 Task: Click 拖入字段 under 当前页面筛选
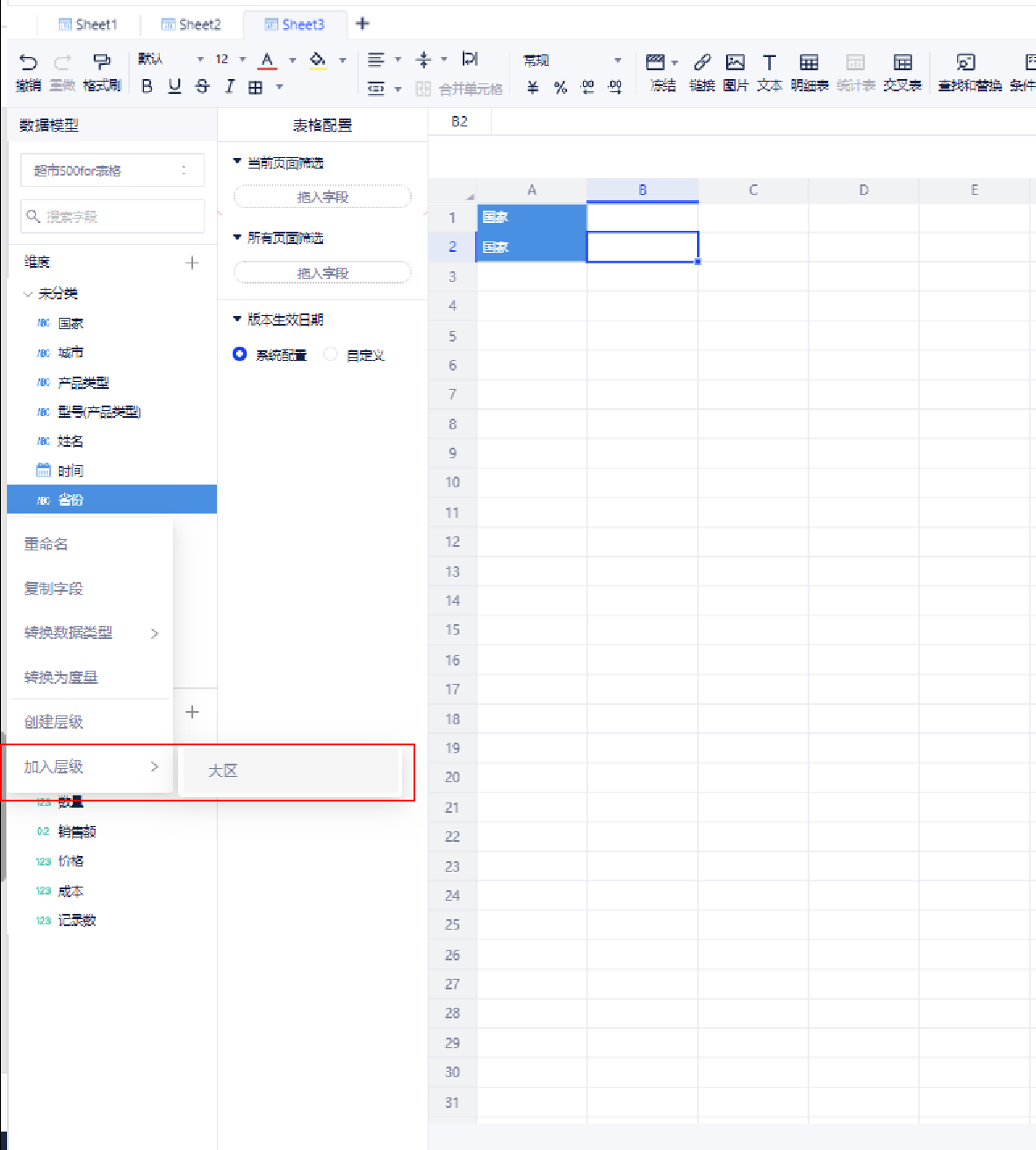coord(322,197)
